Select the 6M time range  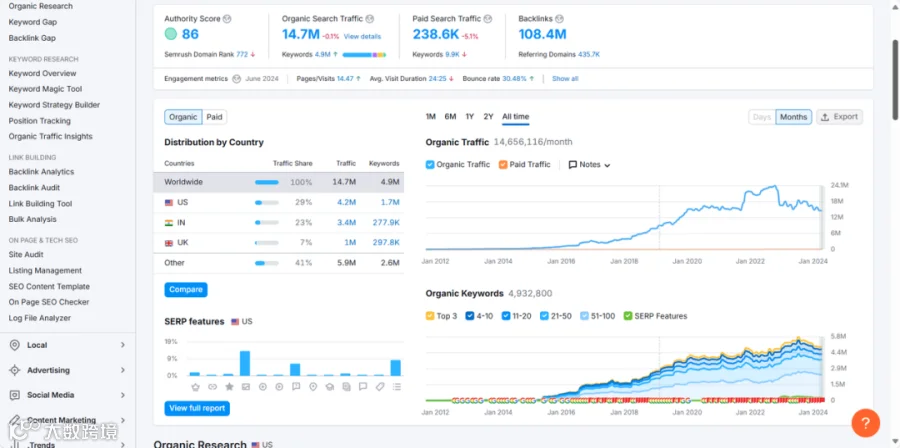coord(450,116)
